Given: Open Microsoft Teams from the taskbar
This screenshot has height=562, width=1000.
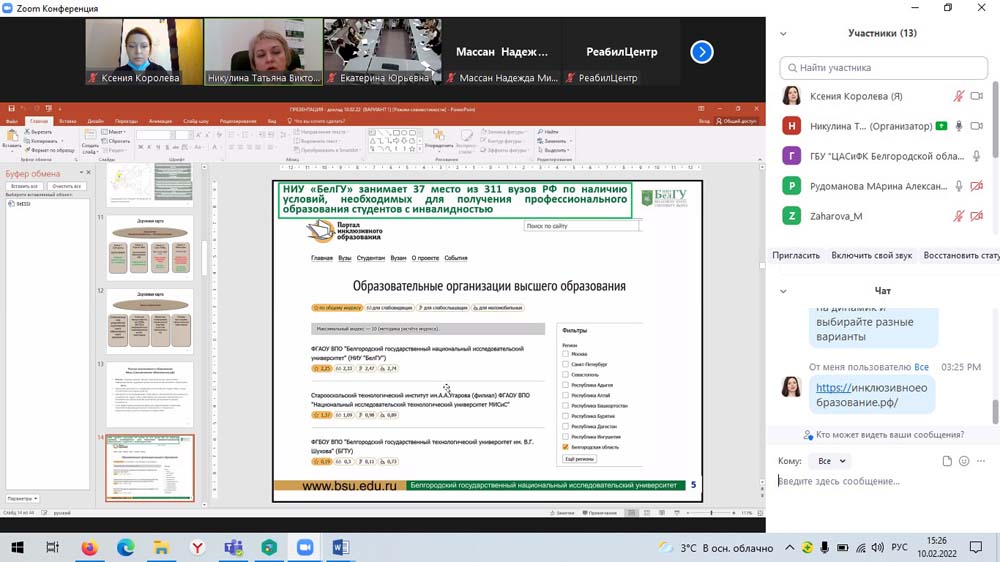Looking at the screenshot, I should (x=234, y=547).
